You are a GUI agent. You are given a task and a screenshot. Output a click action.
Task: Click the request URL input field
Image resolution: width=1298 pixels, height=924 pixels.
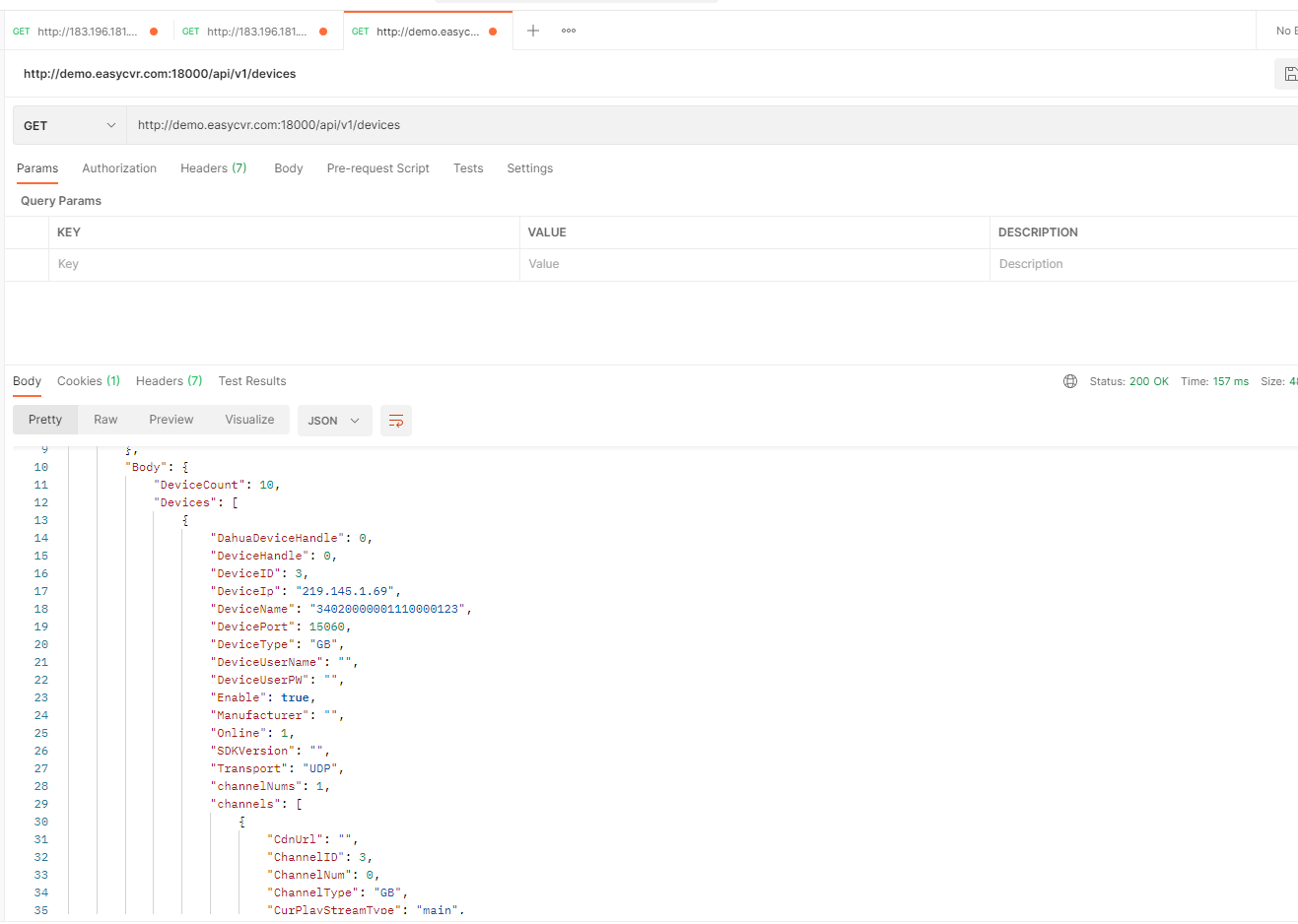(690, 125)
